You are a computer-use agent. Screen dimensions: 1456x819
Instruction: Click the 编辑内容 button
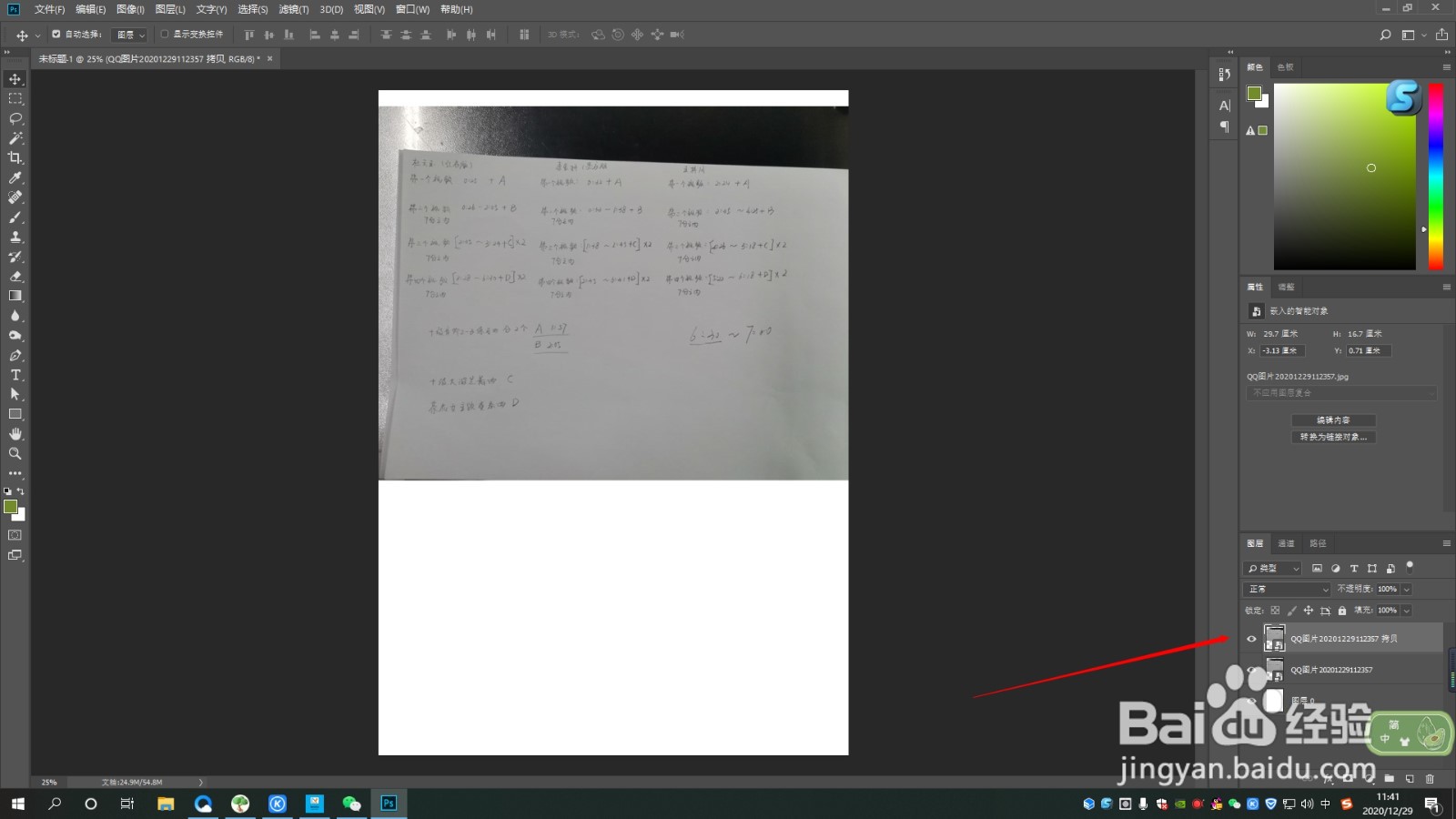pos(1333,420)
